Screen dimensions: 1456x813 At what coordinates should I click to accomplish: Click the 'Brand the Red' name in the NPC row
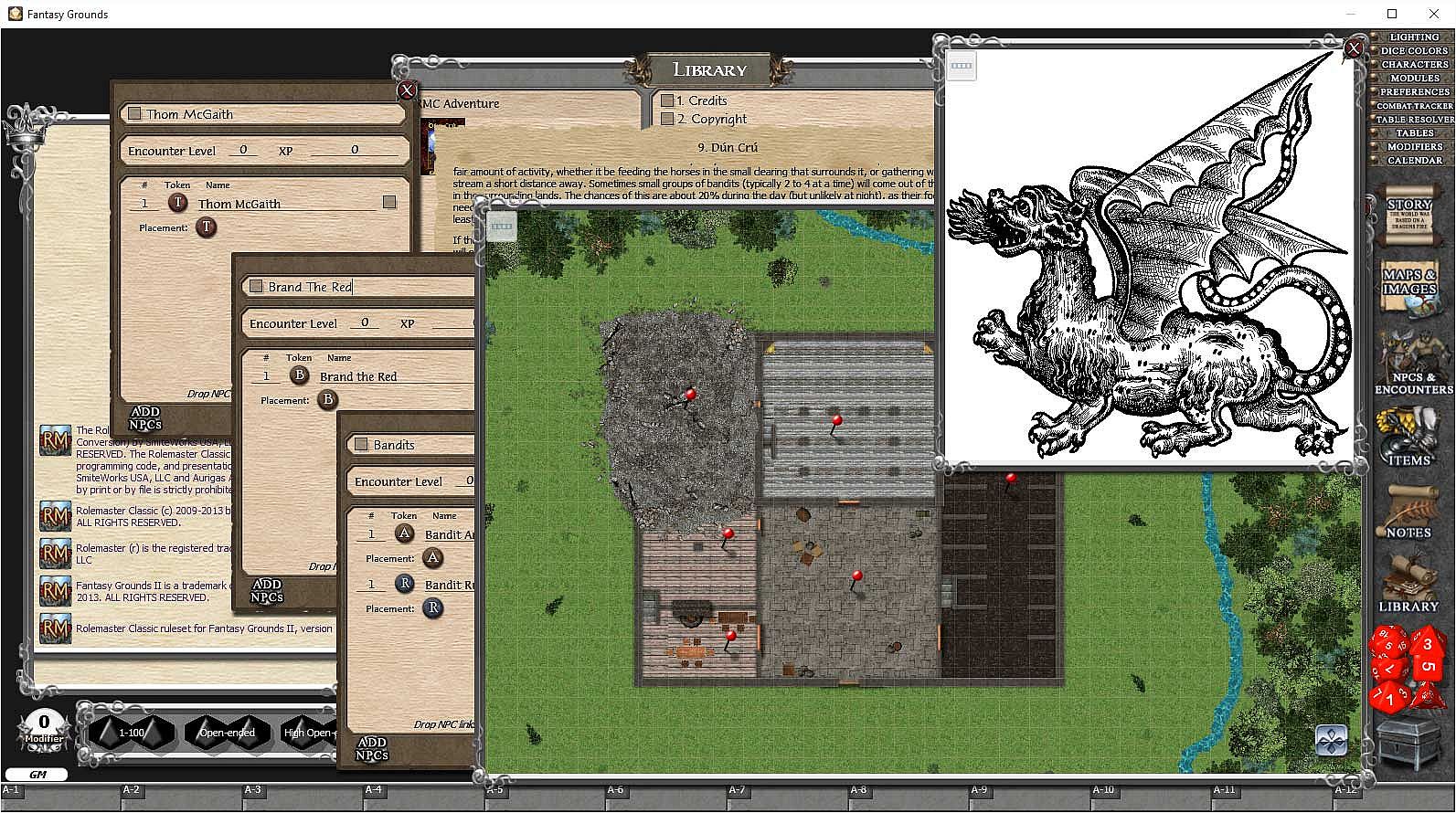pyautogui.click(x=358, y=376)
